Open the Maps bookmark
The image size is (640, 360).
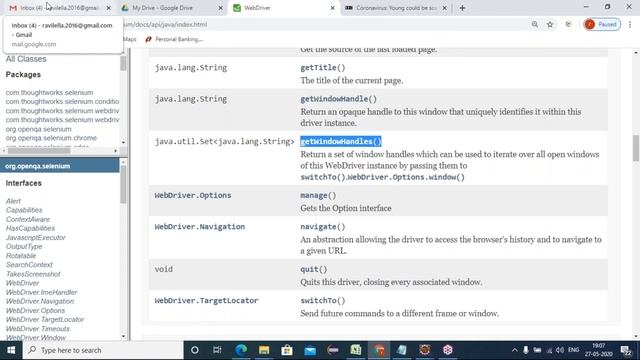pos(130,39)
